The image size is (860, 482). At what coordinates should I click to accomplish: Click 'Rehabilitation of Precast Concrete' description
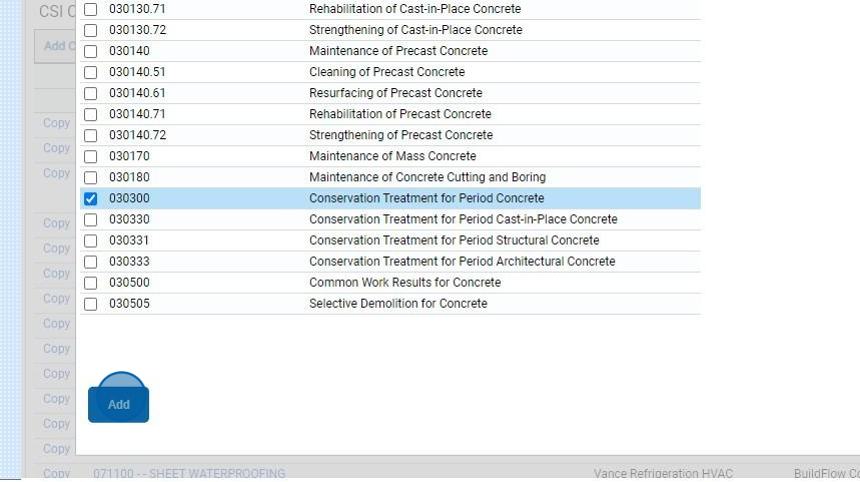click(400, 114)
